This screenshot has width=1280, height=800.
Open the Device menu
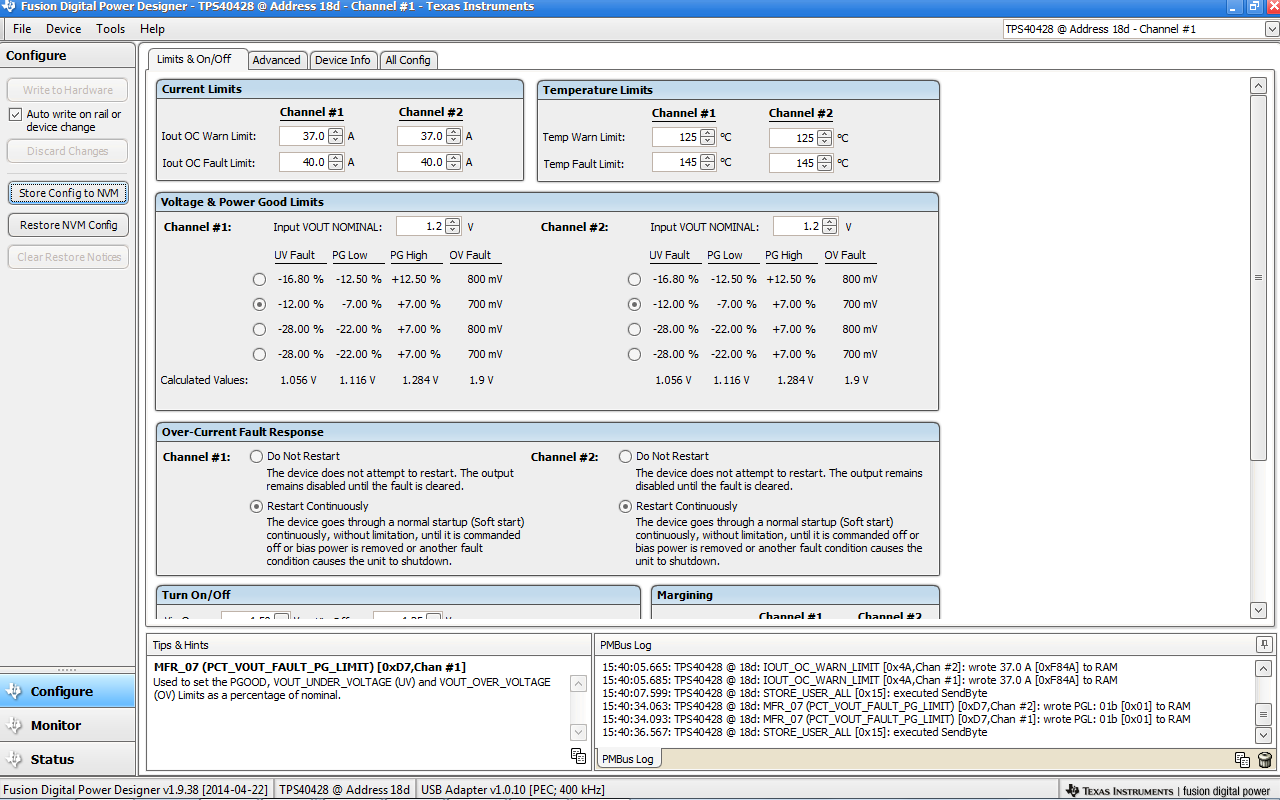[x=63, y=29]
